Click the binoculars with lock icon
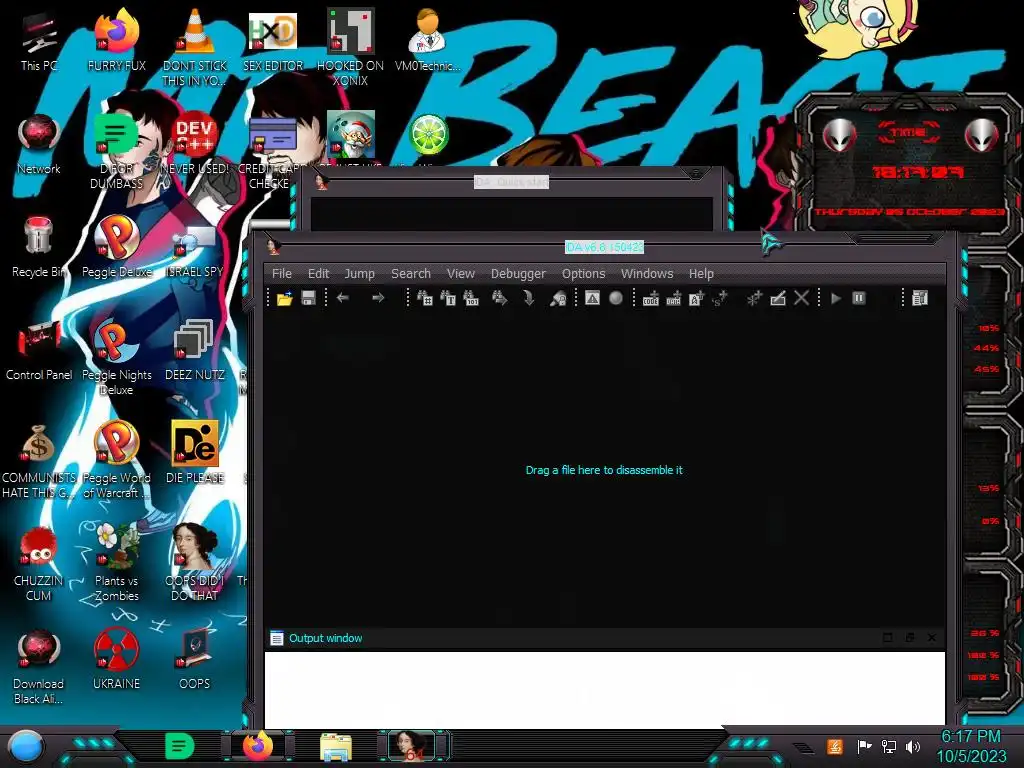The image size is (1024, 768). coord(558,298)
